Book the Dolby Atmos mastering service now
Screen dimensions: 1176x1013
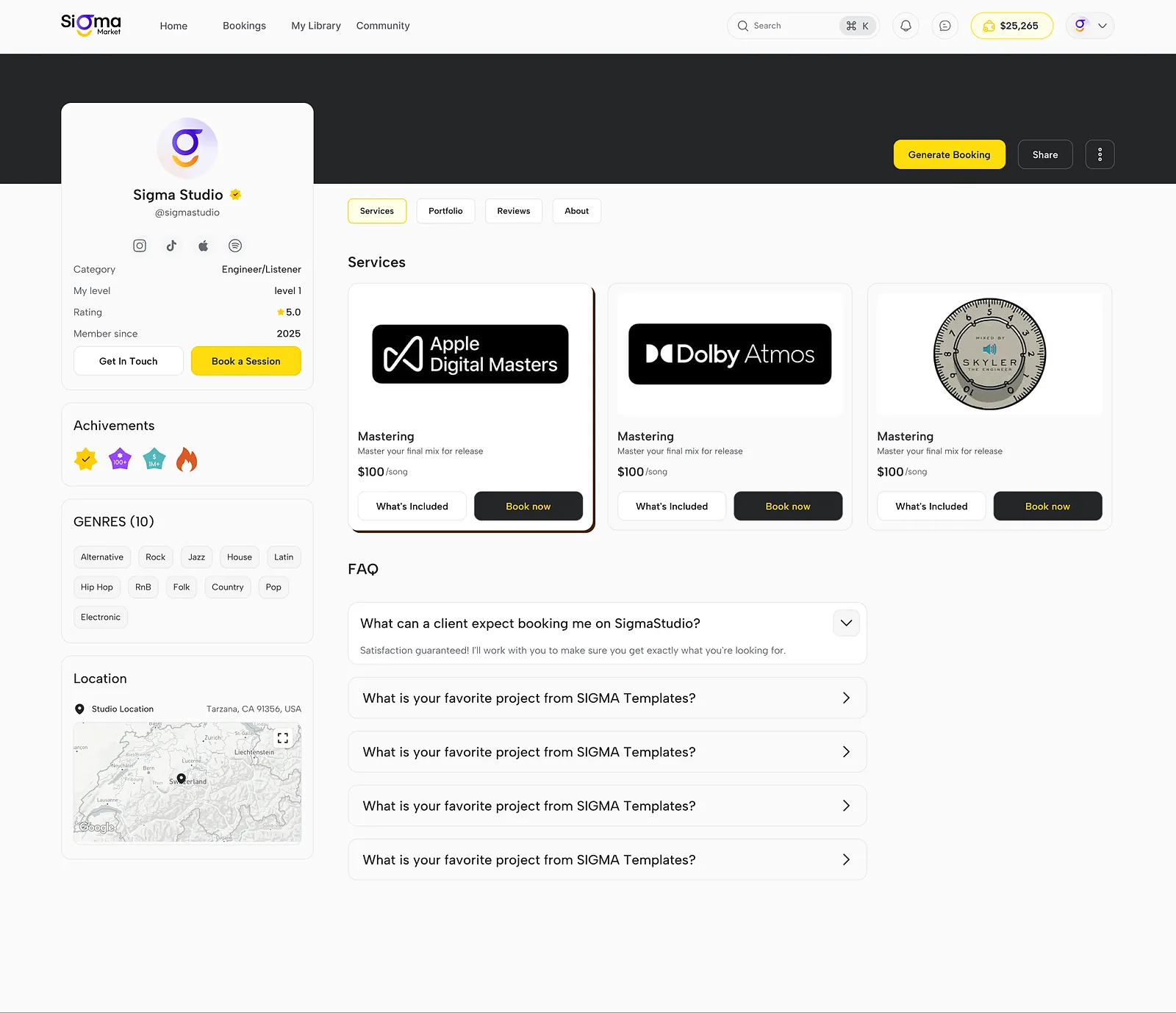(x=788, y=506)
